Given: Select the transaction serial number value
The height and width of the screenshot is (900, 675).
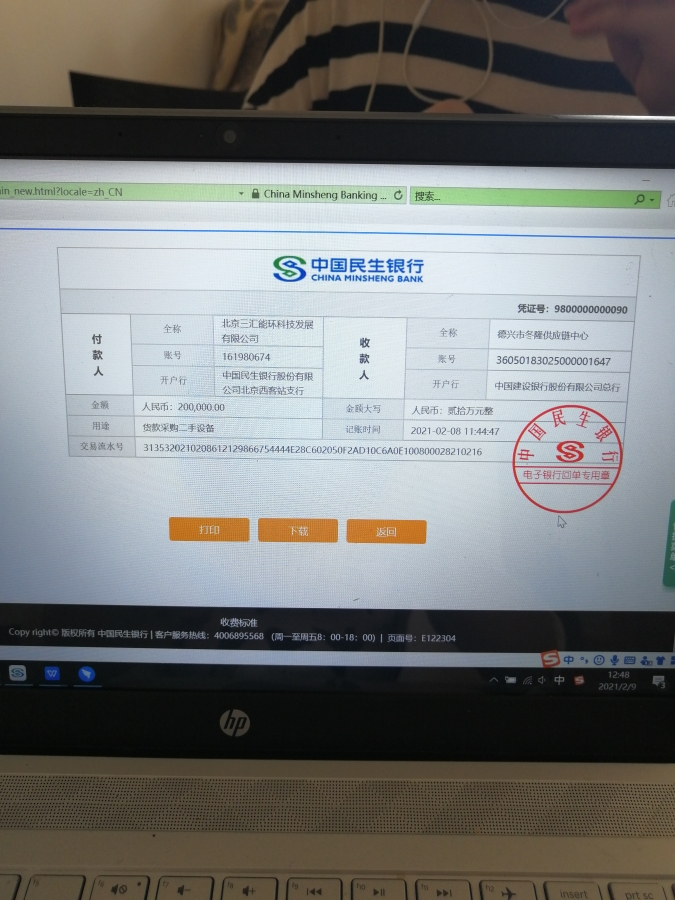Looking at the screenshot, I should tap(312, 449).
